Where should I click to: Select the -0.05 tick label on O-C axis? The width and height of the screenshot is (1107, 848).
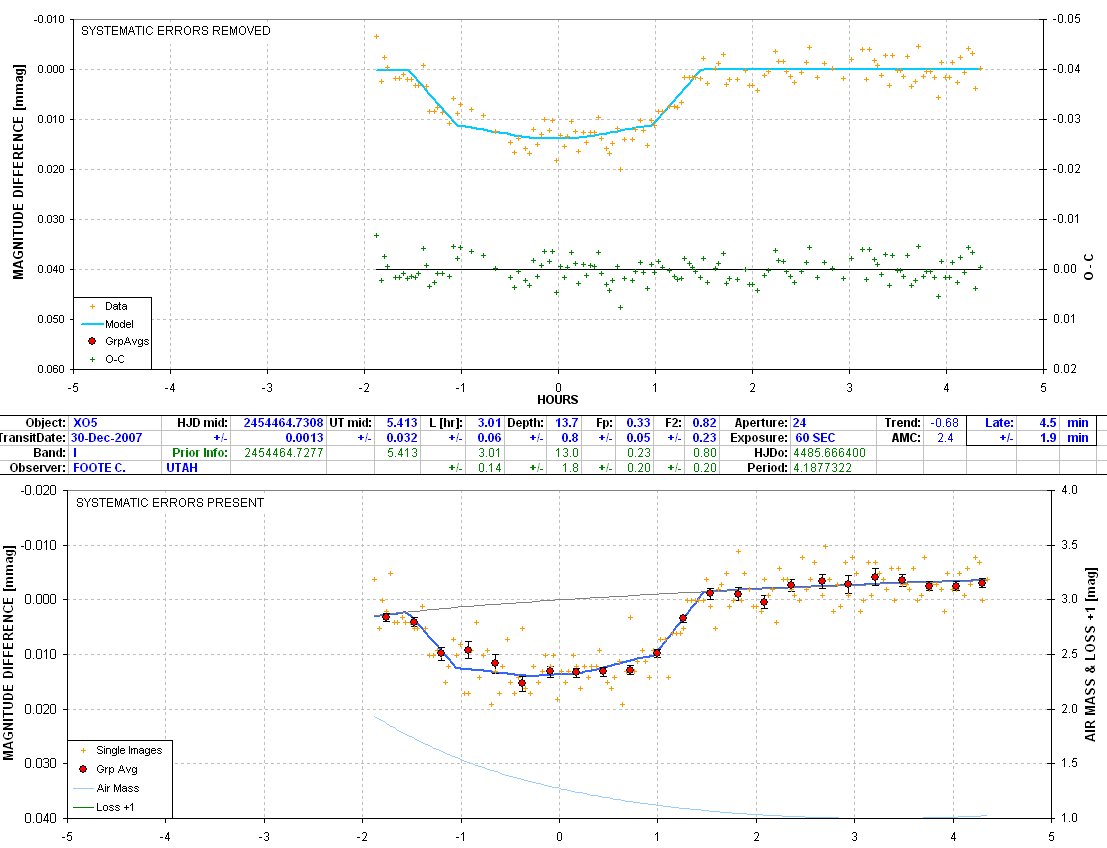point(1067,19)
